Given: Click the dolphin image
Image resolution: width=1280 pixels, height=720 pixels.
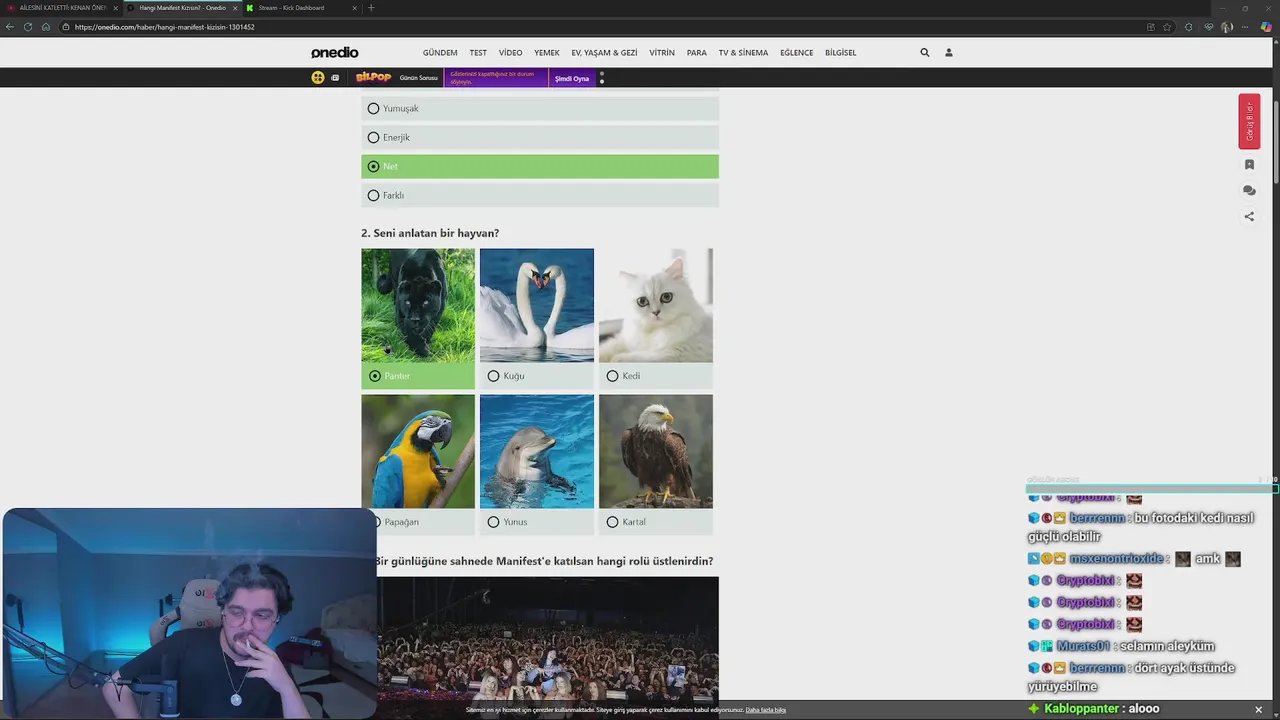Looking at the screenshot, I should click(537, 451).
